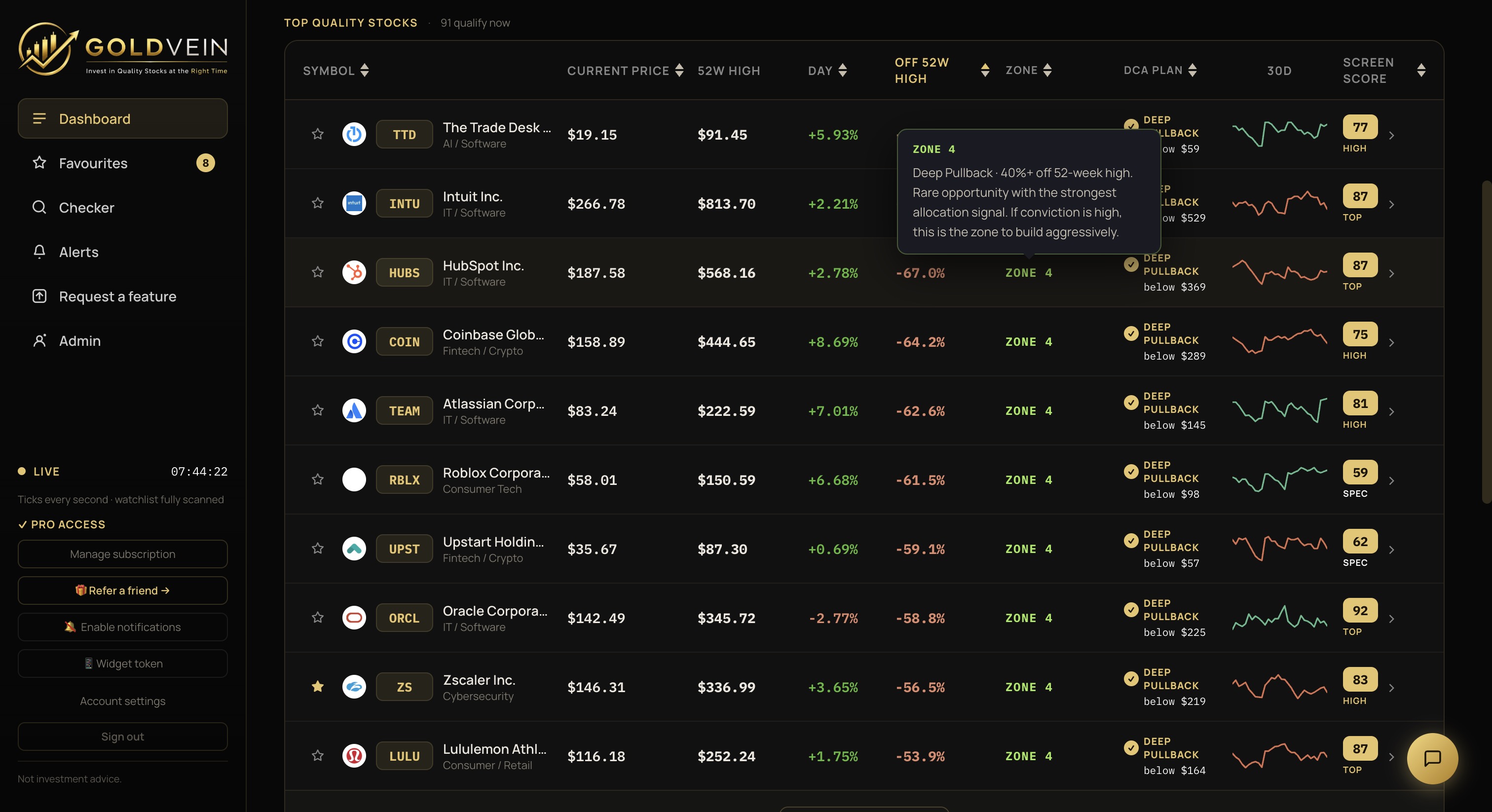The width and height of the screenshot is (1492, 812).
Task: Favourite the ORCL stock star
Action: 317,618
